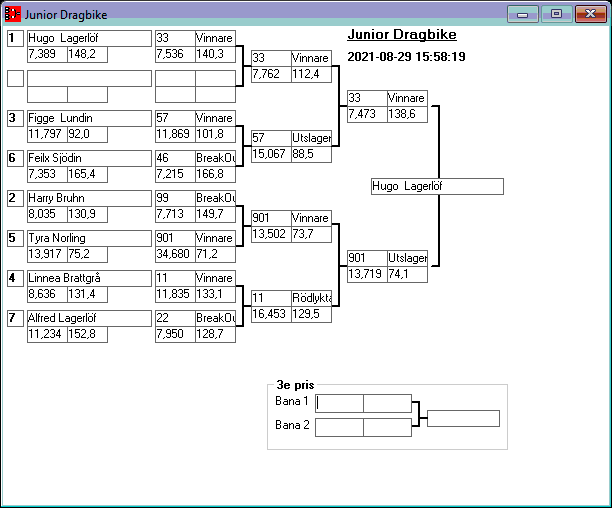Click the Junior Dragbike underlined heading
The image size is (612, 508).
click(402, 34)
